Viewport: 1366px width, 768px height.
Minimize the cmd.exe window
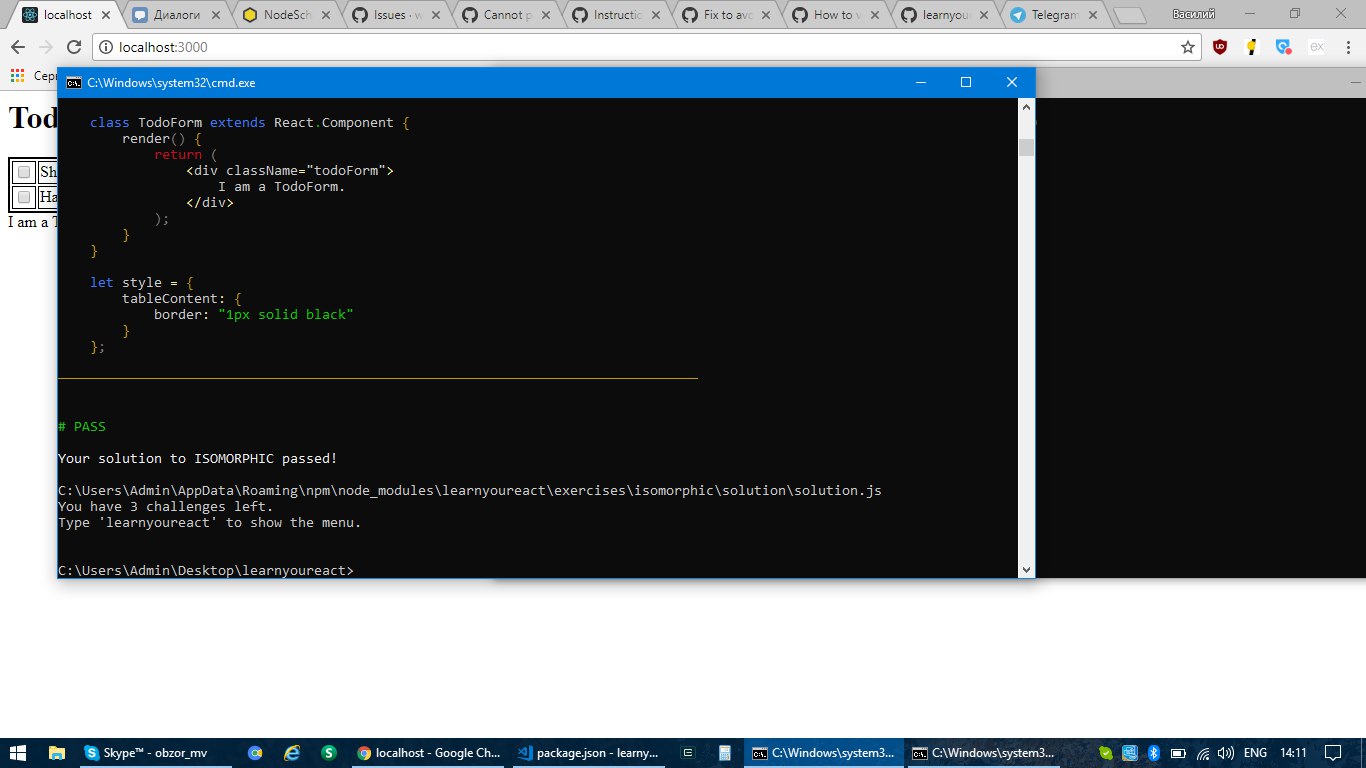coord(920,83)
